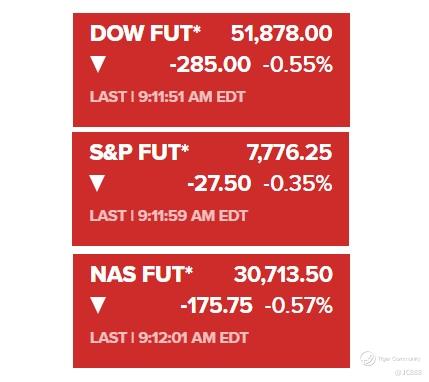Click the DOW change value -285.00

pos(210,64)
